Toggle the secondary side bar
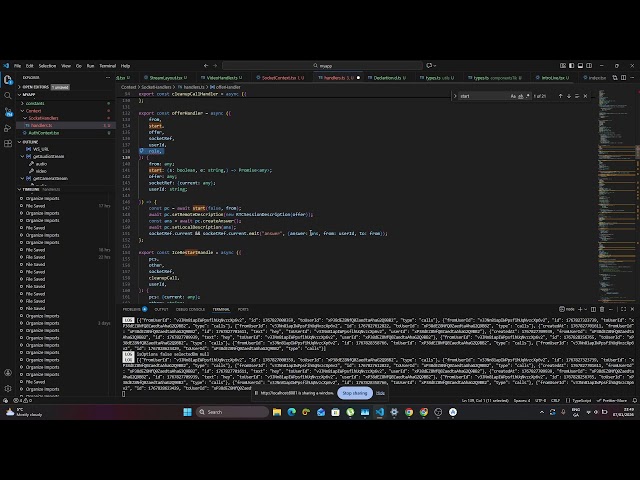This screenshot has height=480, width=640. coord(589,65)
